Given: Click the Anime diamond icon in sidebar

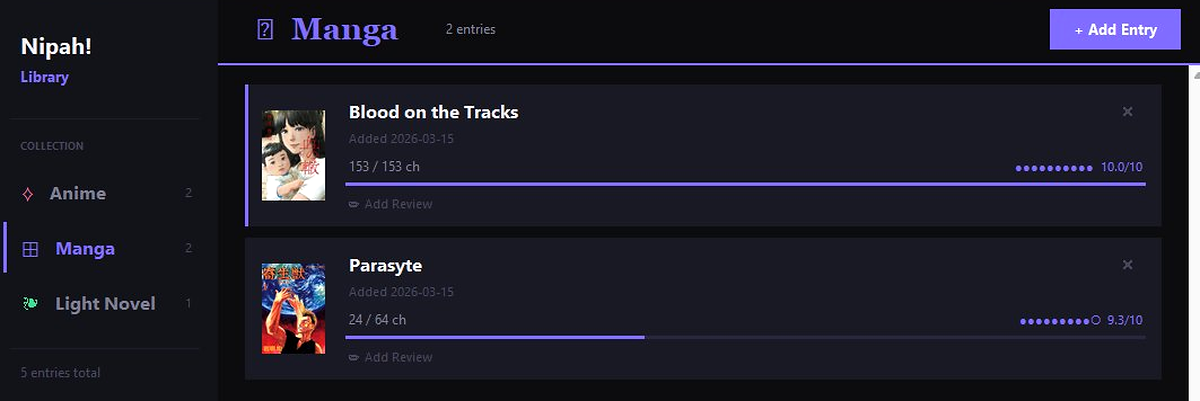Looking at the screenshot, I should point(28,194).
